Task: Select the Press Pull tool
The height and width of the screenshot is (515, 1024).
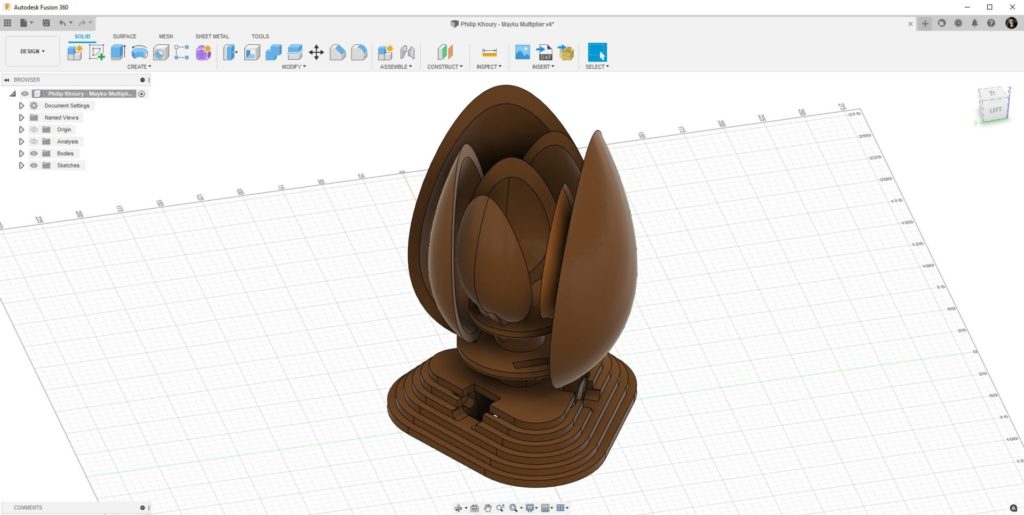Action: click(x=230, y=52)
